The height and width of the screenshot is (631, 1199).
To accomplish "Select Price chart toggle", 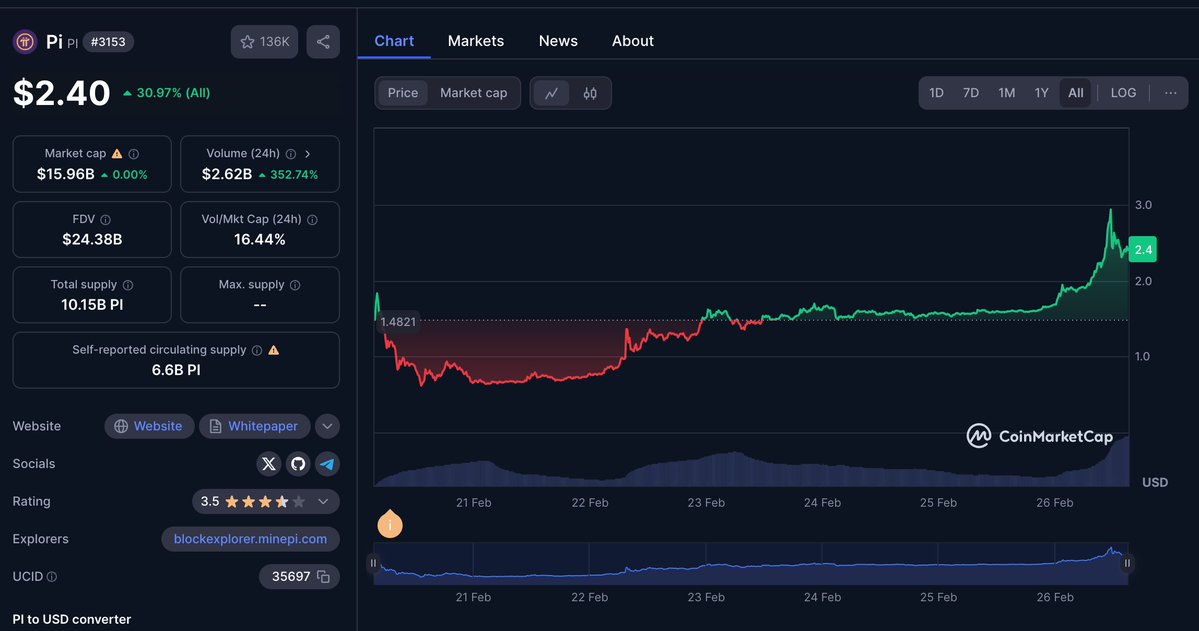I will (x=403, y=93).
